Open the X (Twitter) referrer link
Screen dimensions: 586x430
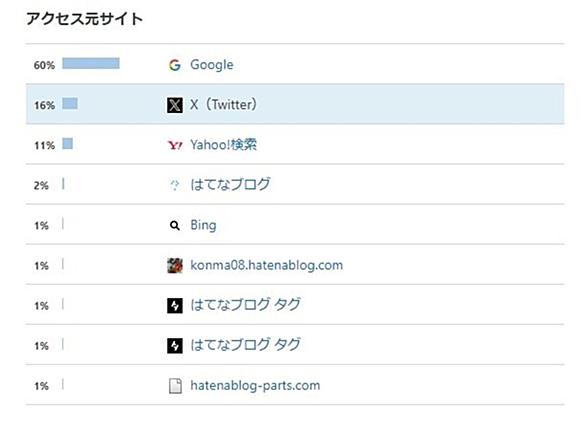[223, 104]
